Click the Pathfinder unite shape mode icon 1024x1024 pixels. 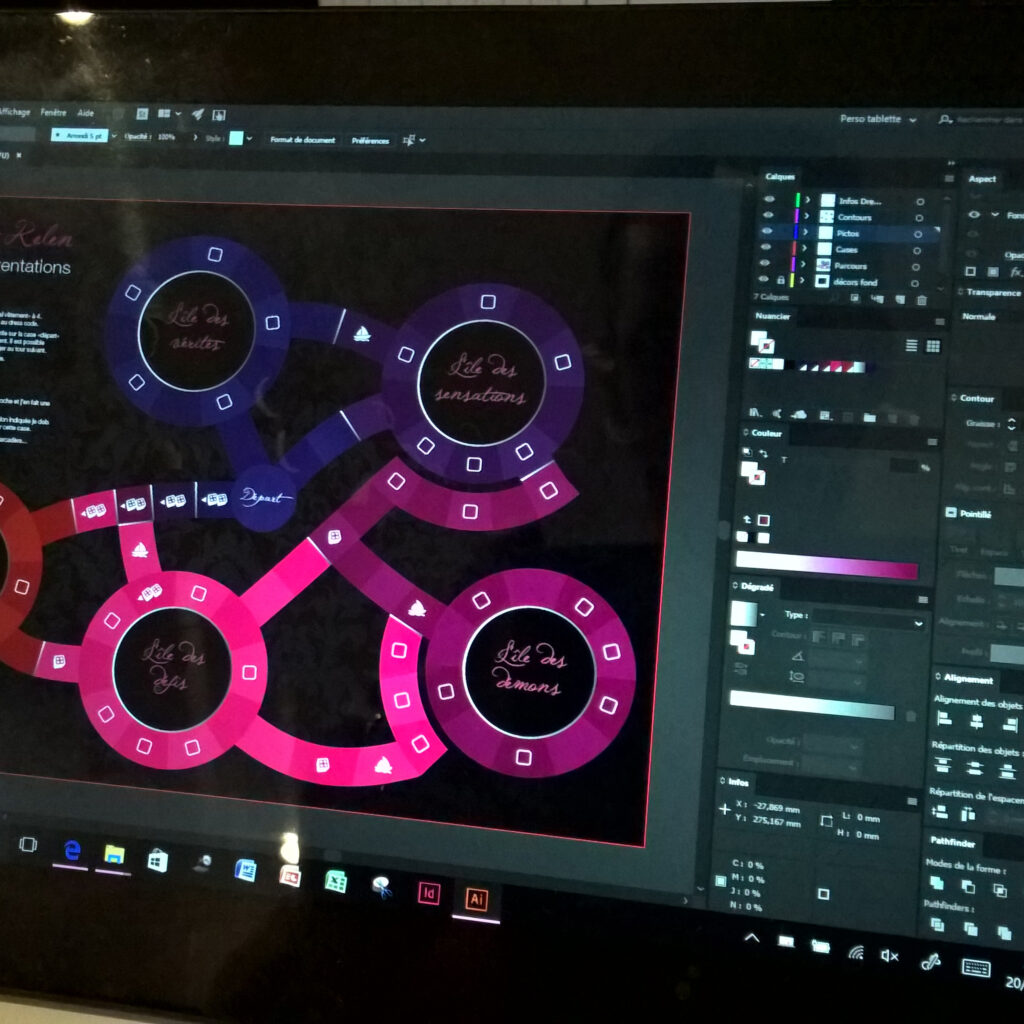pyautogui.click(x=936, y=884)
